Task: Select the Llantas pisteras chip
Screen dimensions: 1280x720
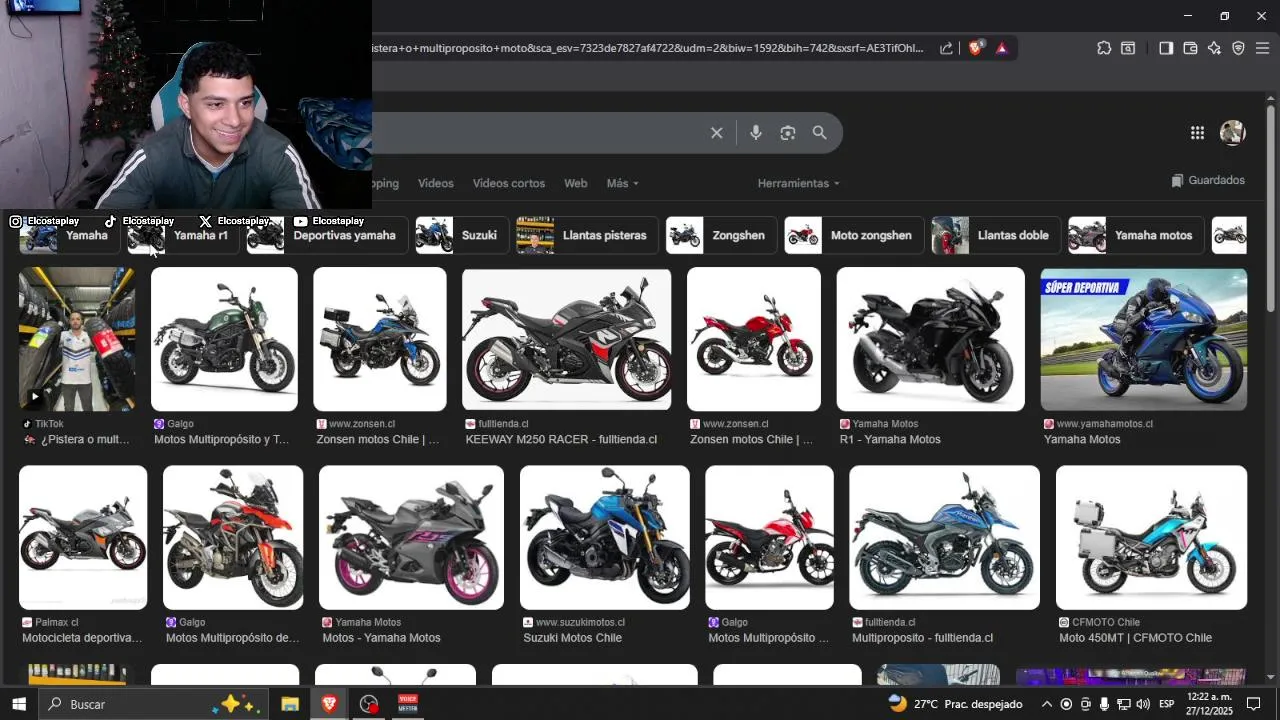Action: point(587,236)
